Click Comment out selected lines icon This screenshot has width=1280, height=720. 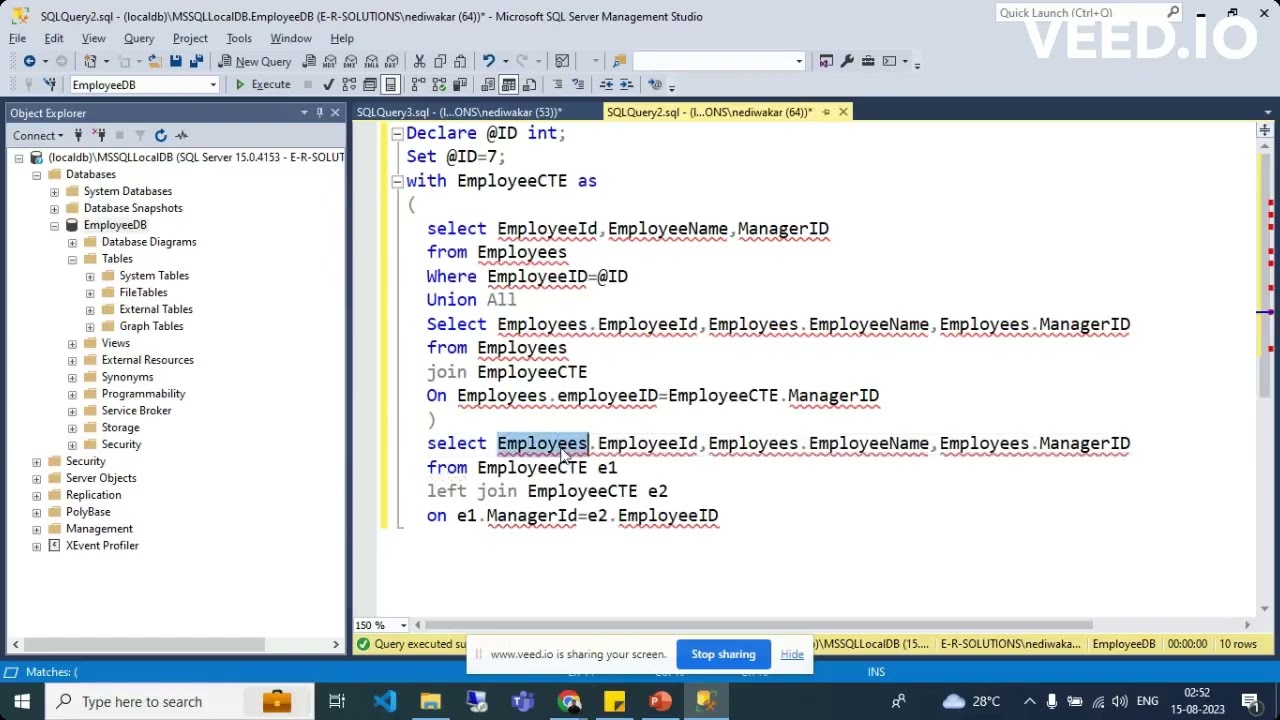[558, 85]
